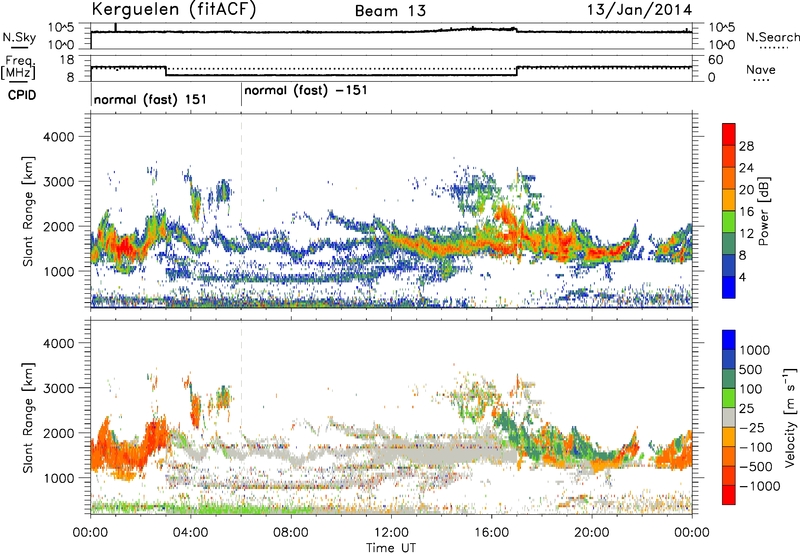Click the '60' tick on the Nave axis
Screen dimensions: 800x554
coord(715,60)
